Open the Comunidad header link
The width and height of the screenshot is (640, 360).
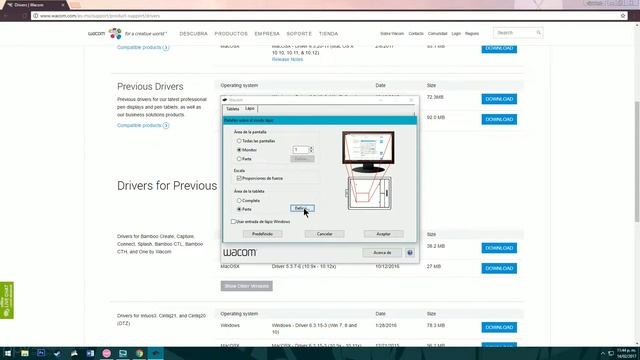click(438, 33)
